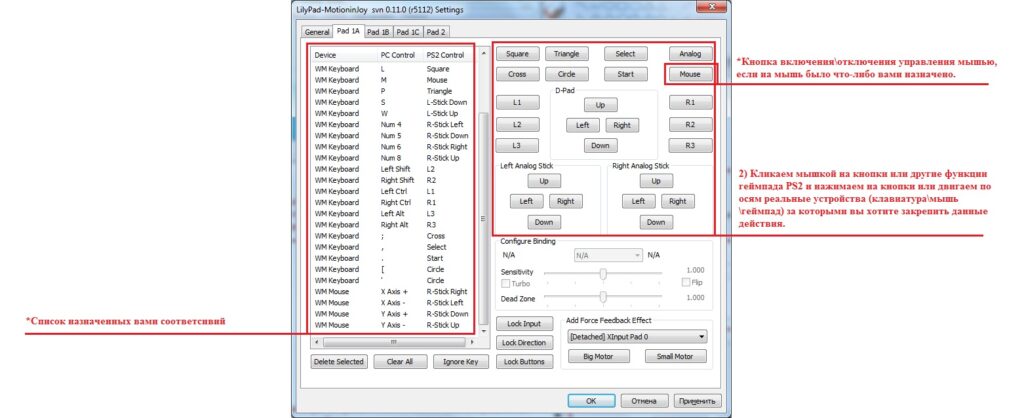Screen dimensions: 1024x418
Task: Switch to the General tab
Action: [x=316, y=31]
